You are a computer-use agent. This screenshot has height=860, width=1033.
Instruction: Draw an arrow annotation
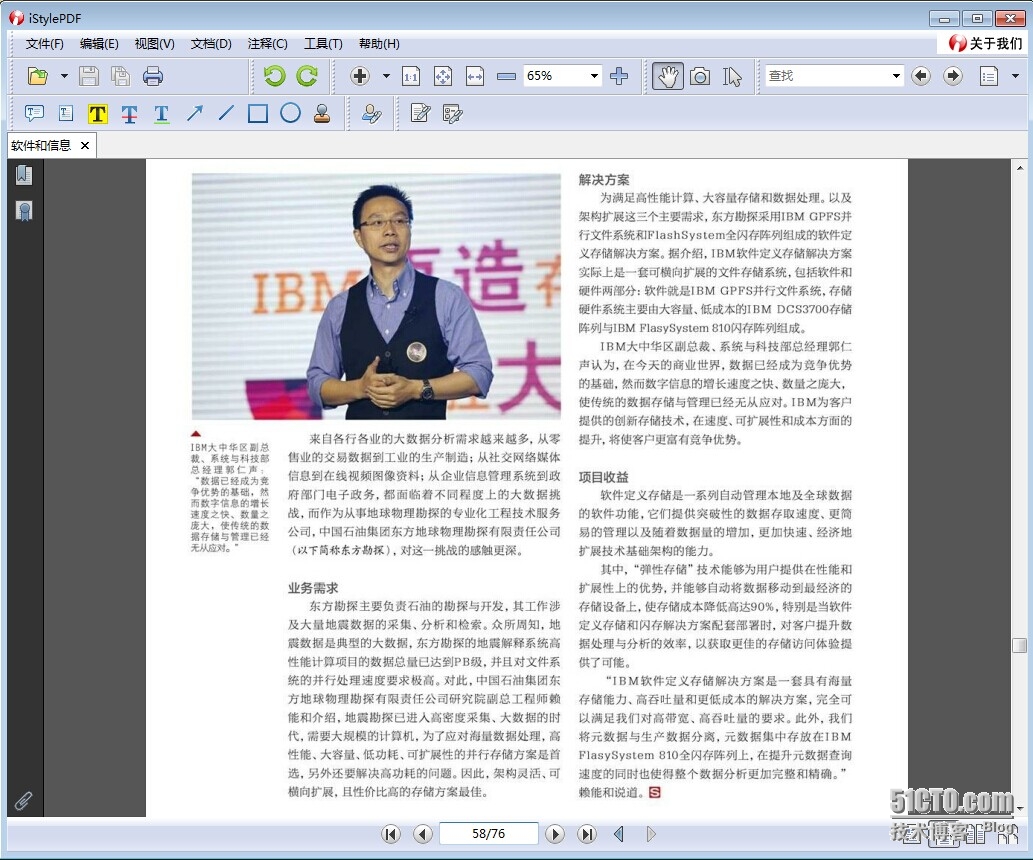[194, 113]
